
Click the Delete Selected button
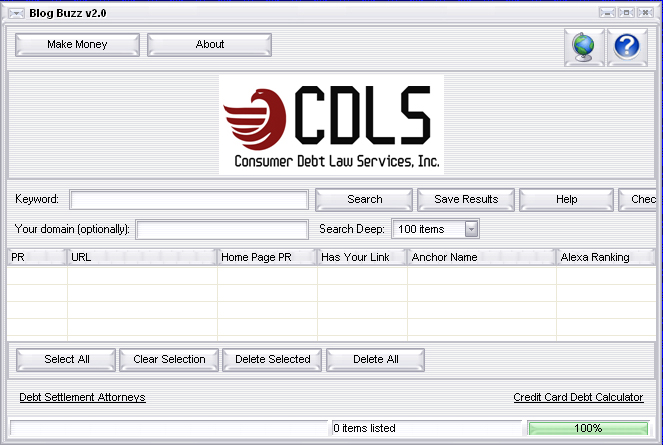[x=272, y=360]
